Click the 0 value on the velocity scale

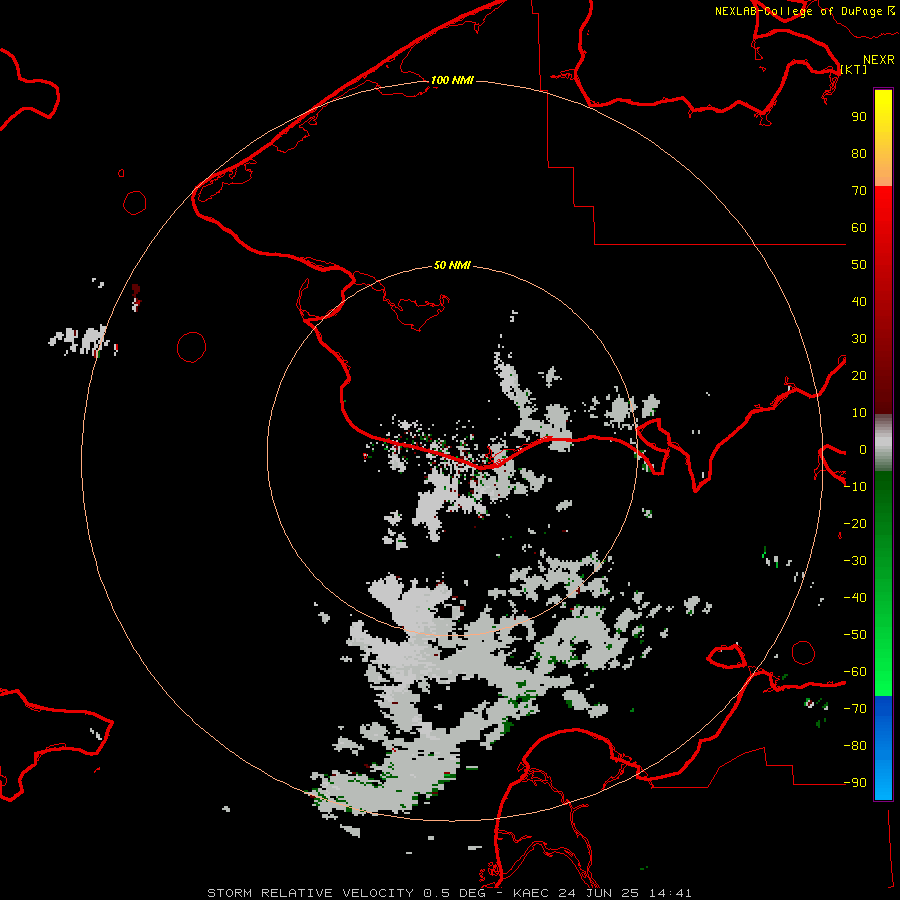tap(863, 450)
